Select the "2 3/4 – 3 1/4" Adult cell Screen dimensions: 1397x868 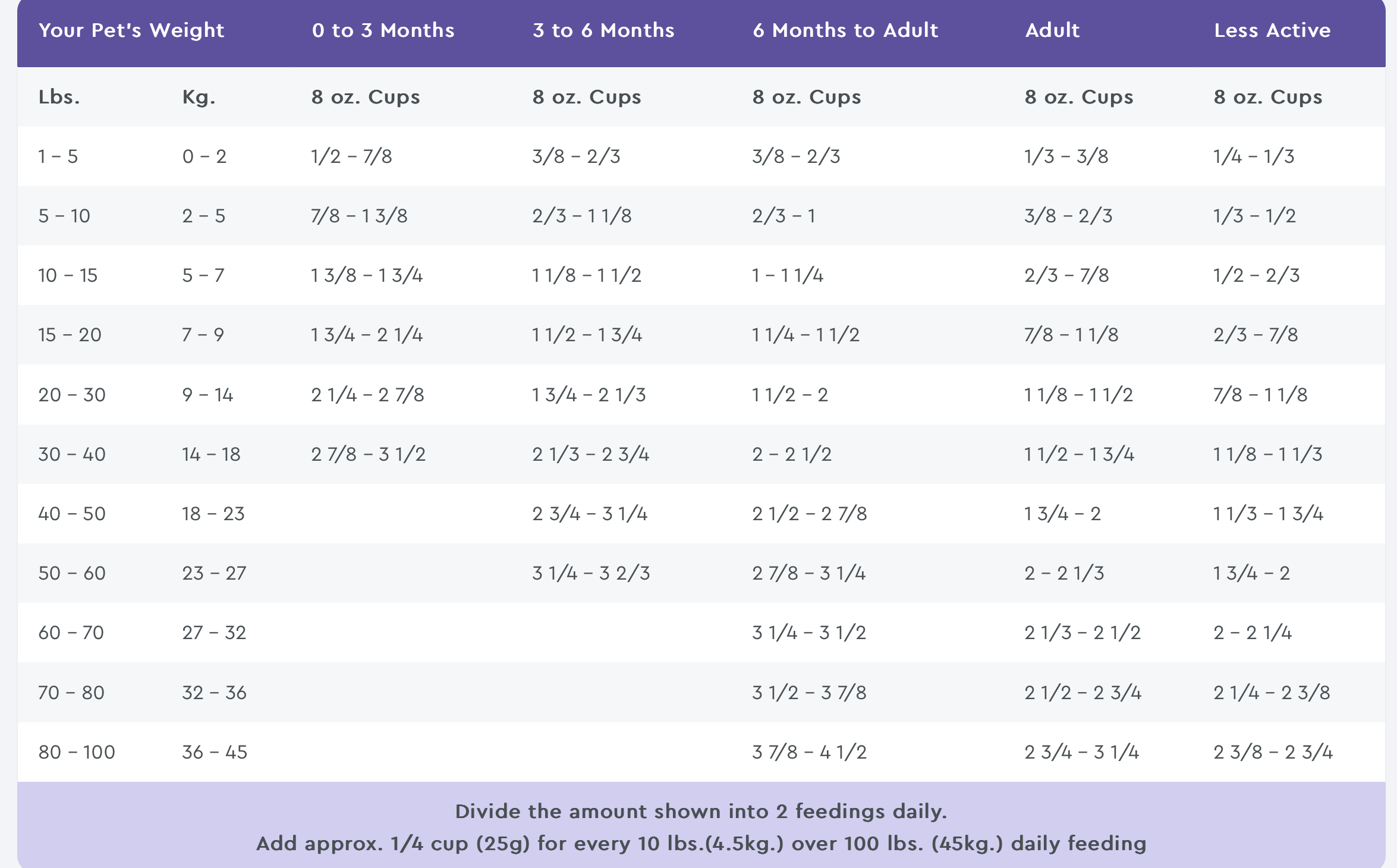coord(1081,752)
